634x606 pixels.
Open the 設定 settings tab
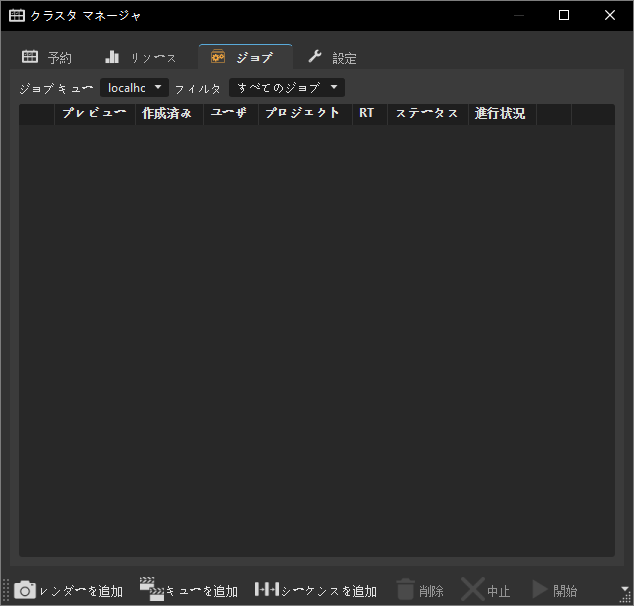click(x=332, y=57)
